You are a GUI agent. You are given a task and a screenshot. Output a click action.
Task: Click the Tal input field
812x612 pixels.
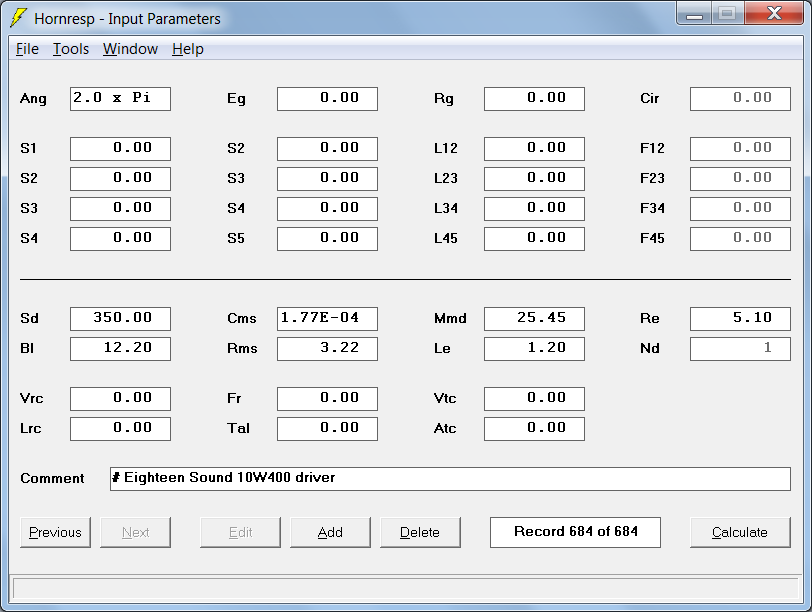click(x=327, y=429)
